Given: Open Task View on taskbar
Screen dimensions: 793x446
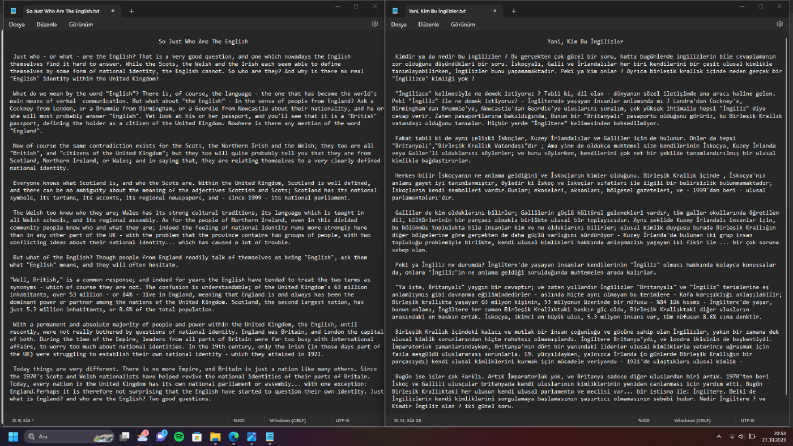Looking at the screenshot, I should (x=124, y=436).
